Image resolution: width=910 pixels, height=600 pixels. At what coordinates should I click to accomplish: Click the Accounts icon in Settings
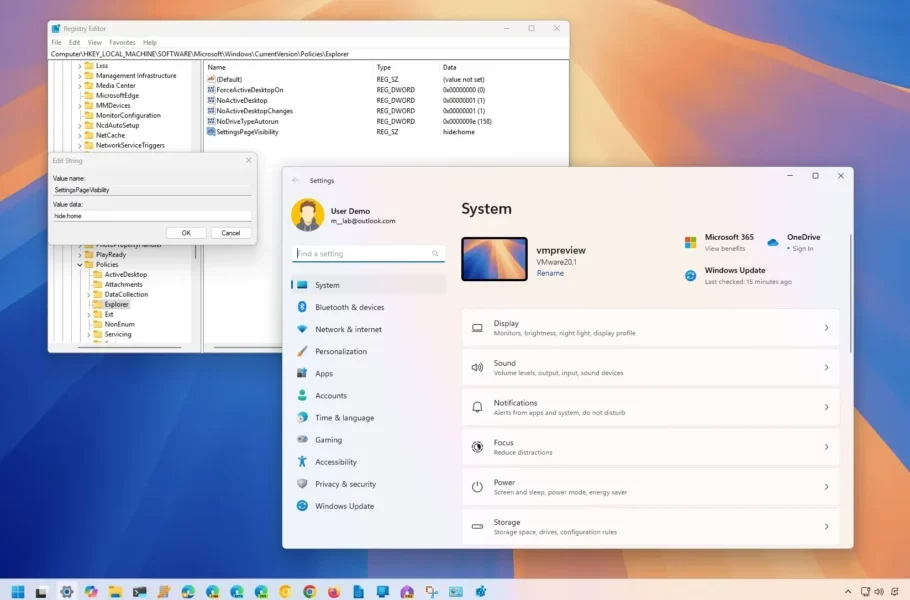click(x=304, y=395)
